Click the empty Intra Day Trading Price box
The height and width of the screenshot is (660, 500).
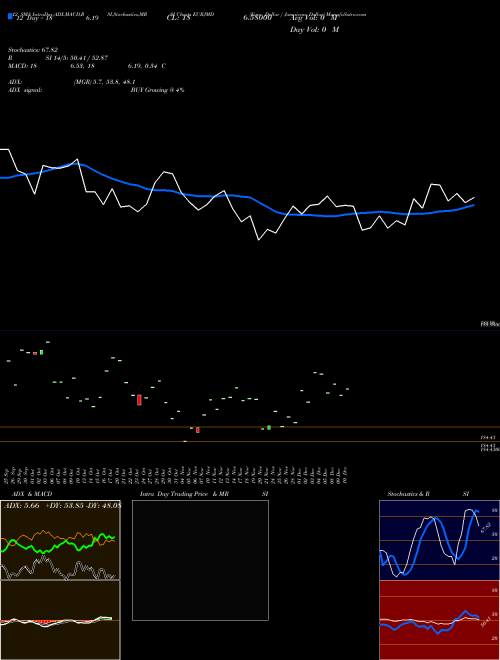point(200,560)
